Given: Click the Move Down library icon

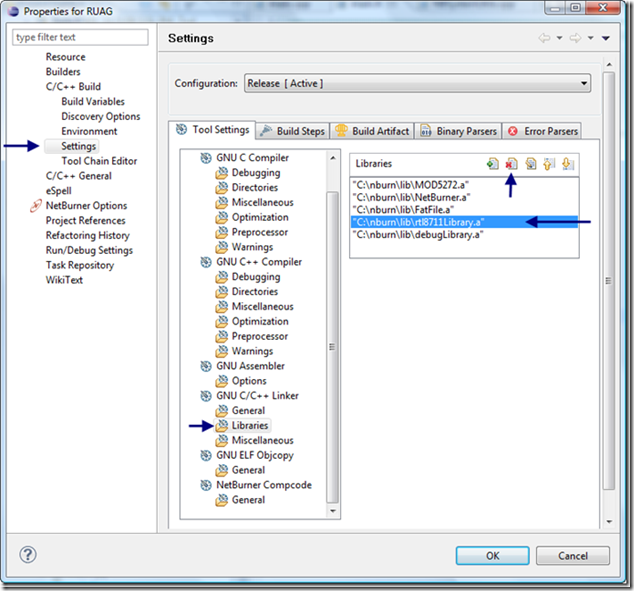Looking at the screenshot, I should 568,164.
